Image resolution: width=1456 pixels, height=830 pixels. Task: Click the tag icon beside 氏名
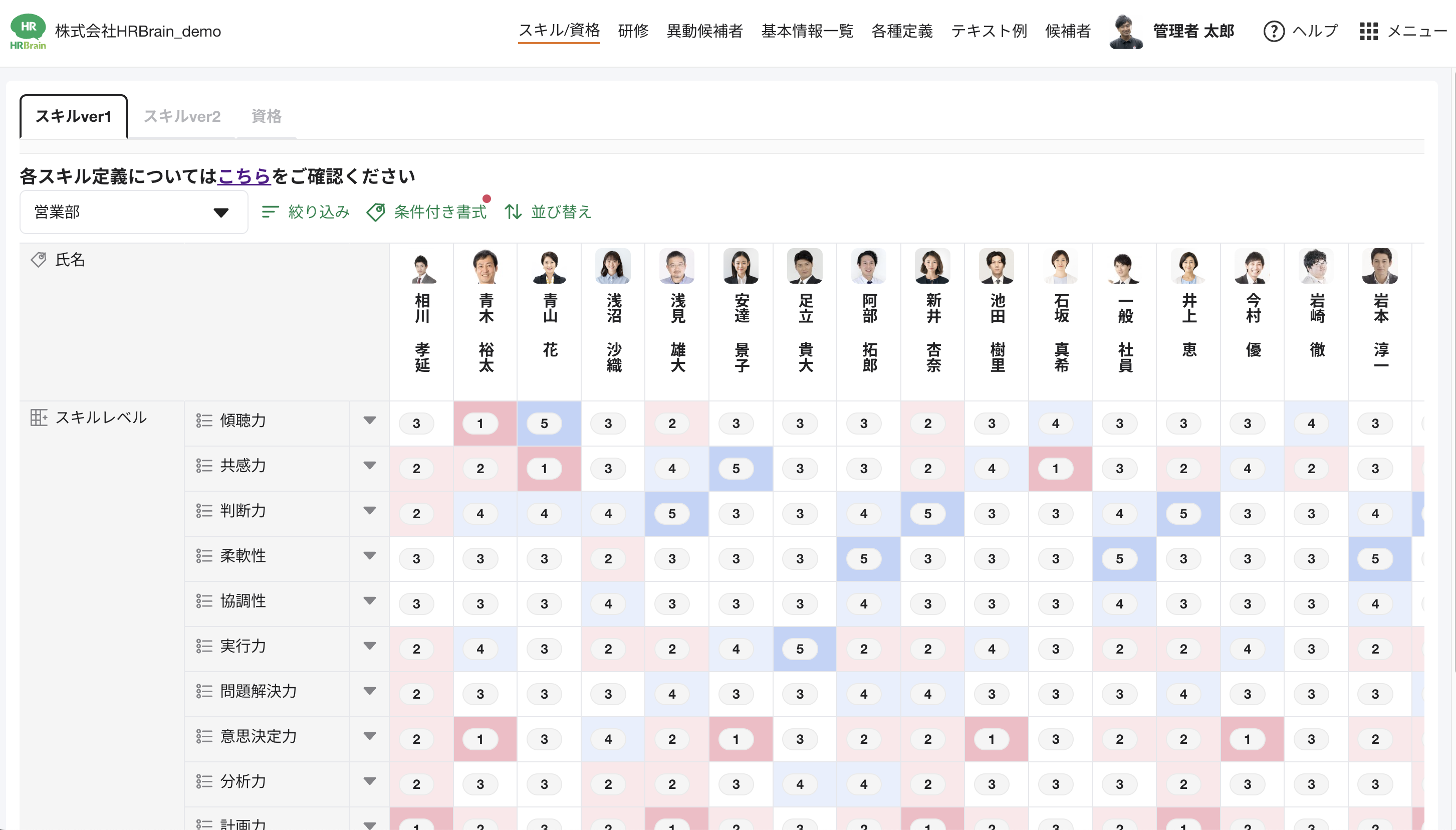(39, 260)
